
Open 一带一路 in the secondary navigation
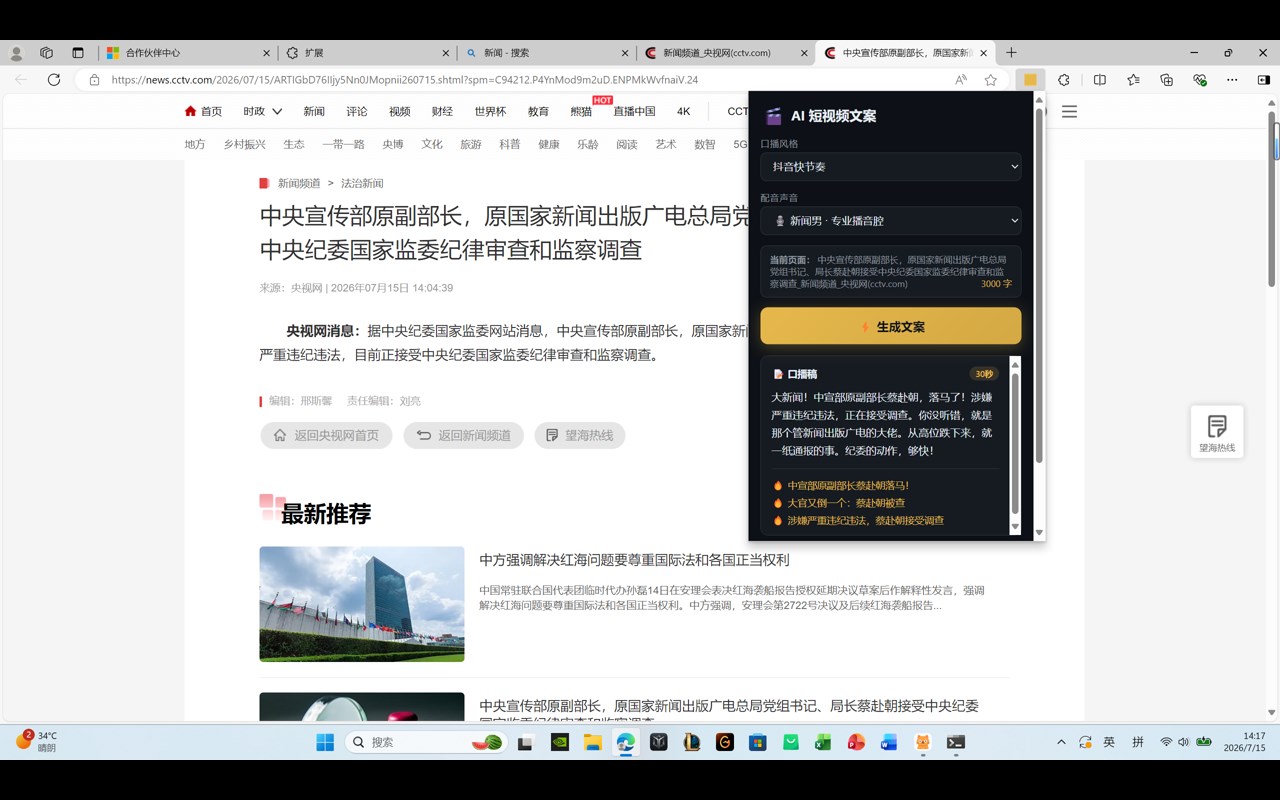[x=343, y=144]
